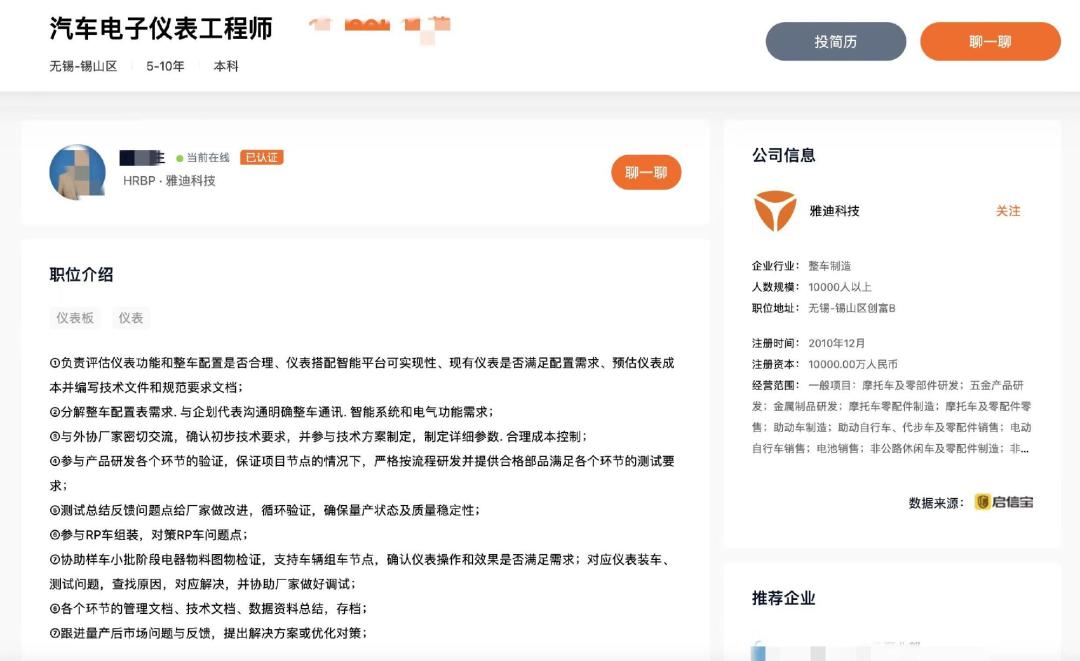The width and height of the screenshot is (1080, 661).
Task: Click the 公司信息 section heading
Action: tap(784, 155)
